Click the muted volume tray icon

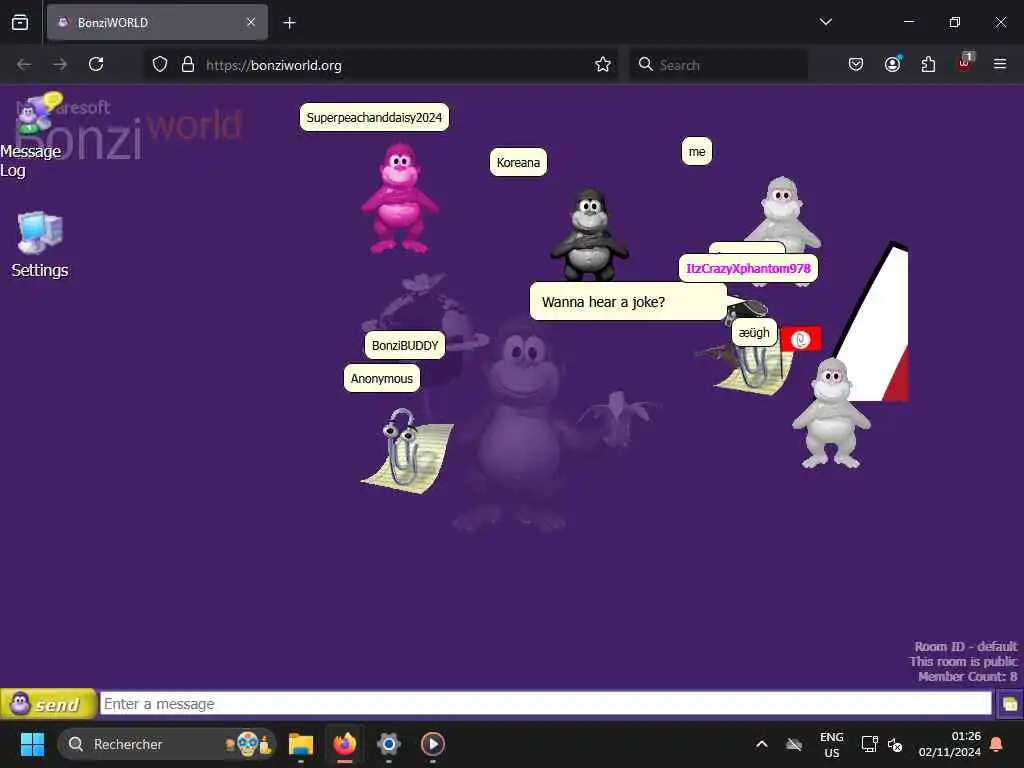point(895,744)
